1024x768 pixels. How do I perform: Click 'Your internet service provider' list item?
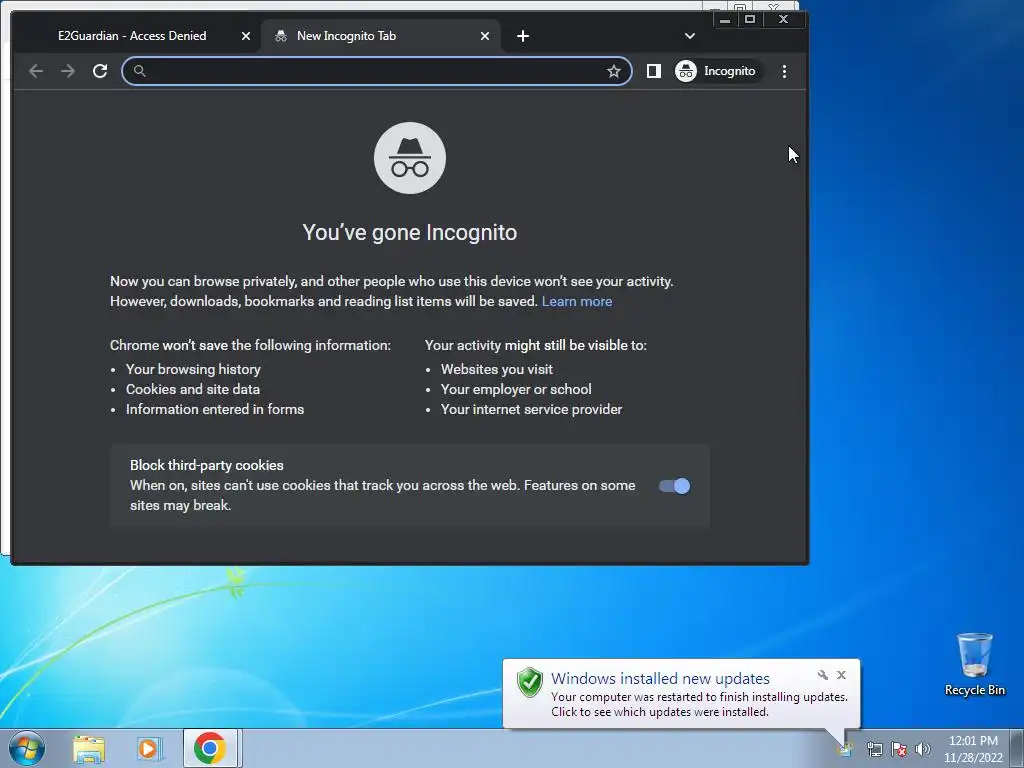point(531,409)
